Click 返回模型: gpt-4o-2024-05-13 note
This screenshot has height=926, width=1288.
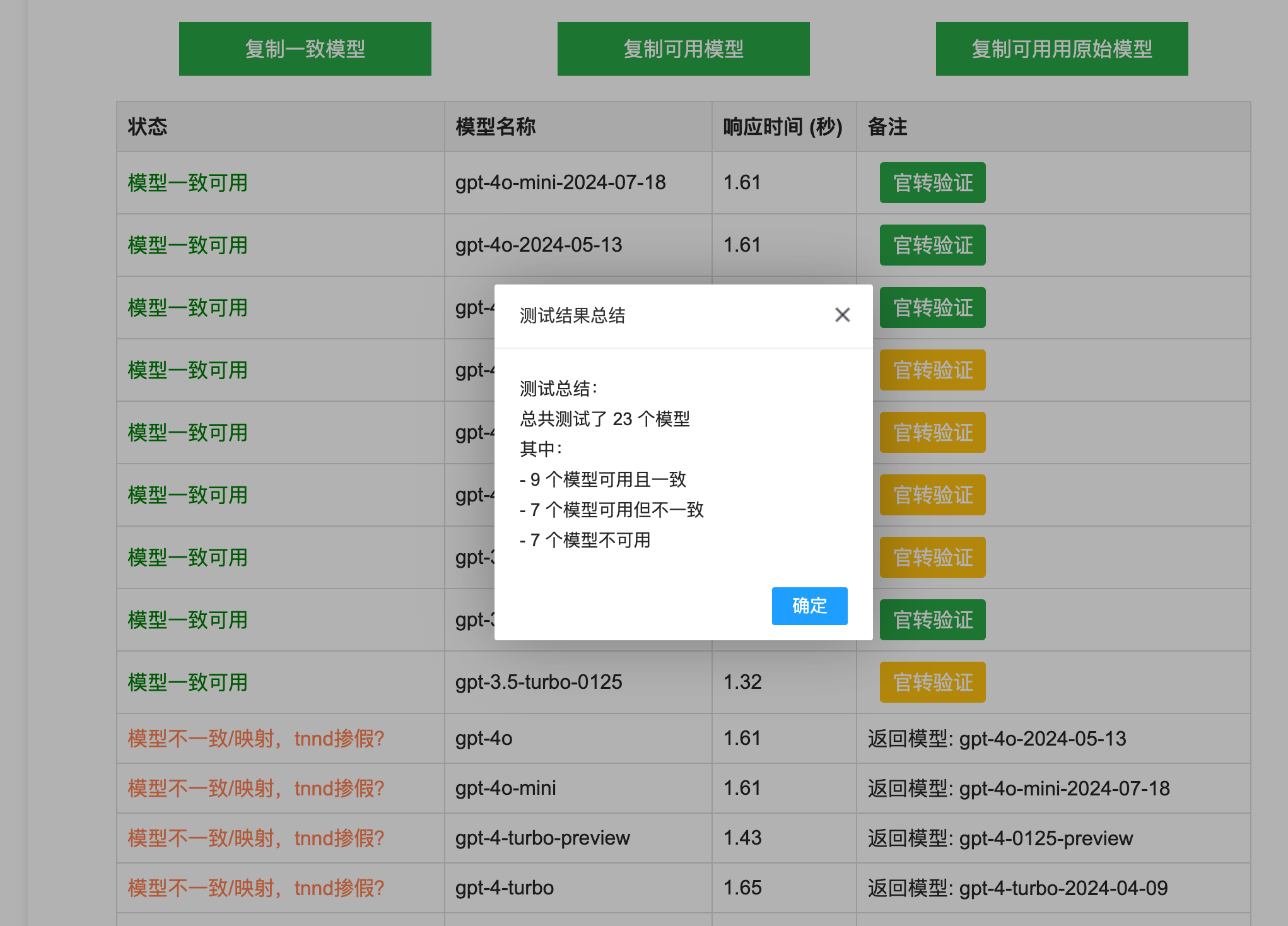coord(997,739)
